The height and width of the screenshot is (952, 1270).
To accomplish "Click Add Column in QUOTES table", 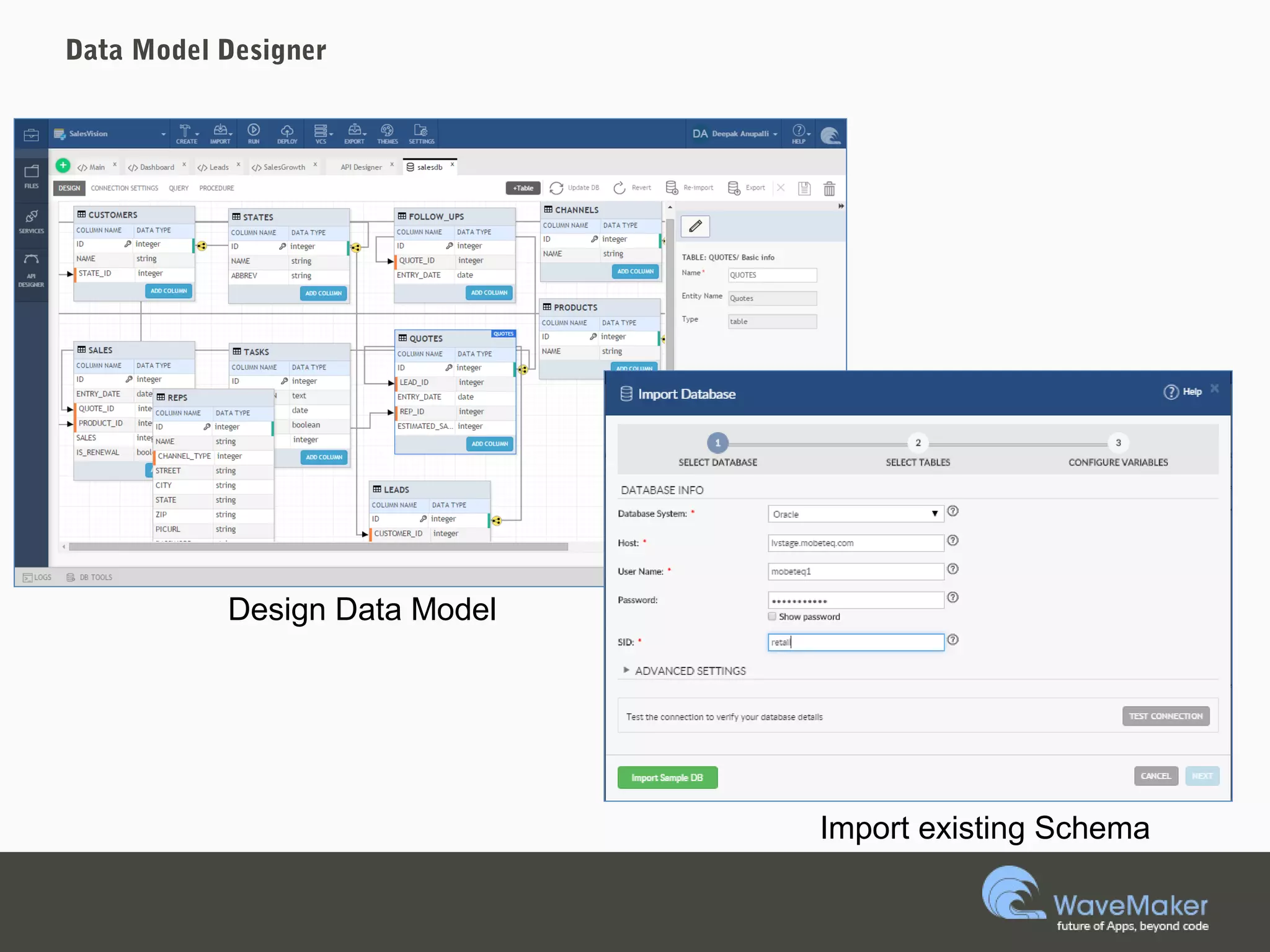I will [x=490, y=444].
